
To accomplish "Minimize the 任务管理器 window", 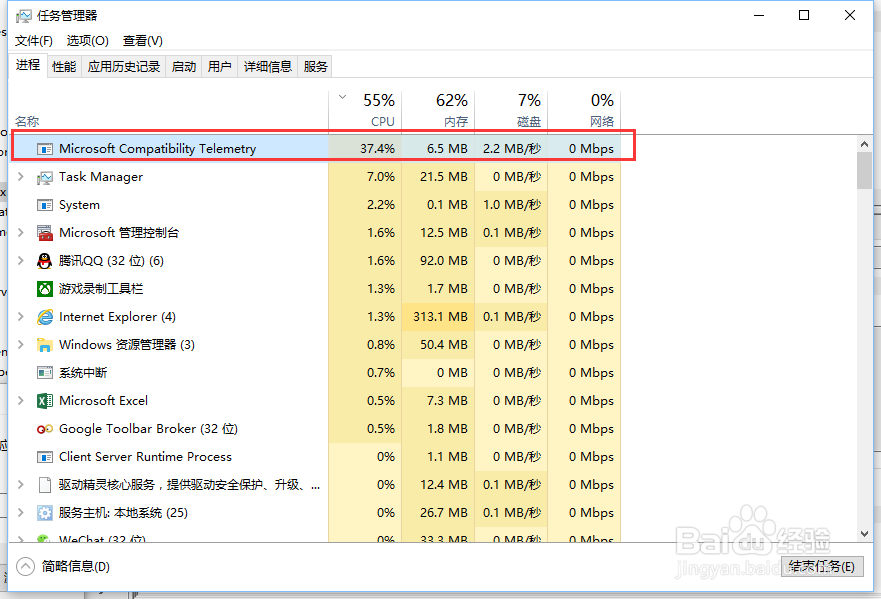I will 759,16.
